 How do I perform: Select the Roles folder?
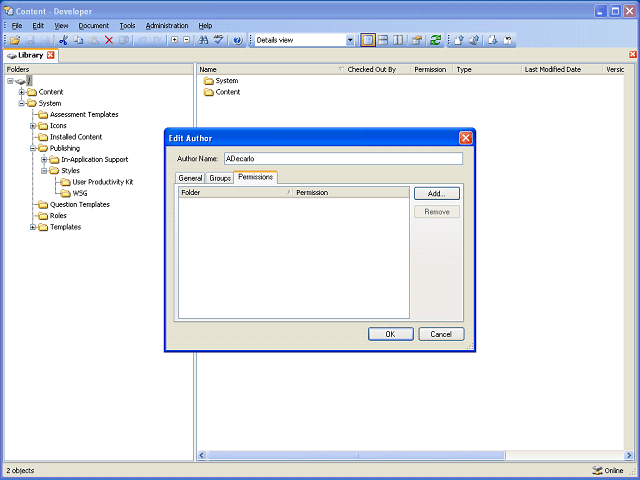click(58, 216)
